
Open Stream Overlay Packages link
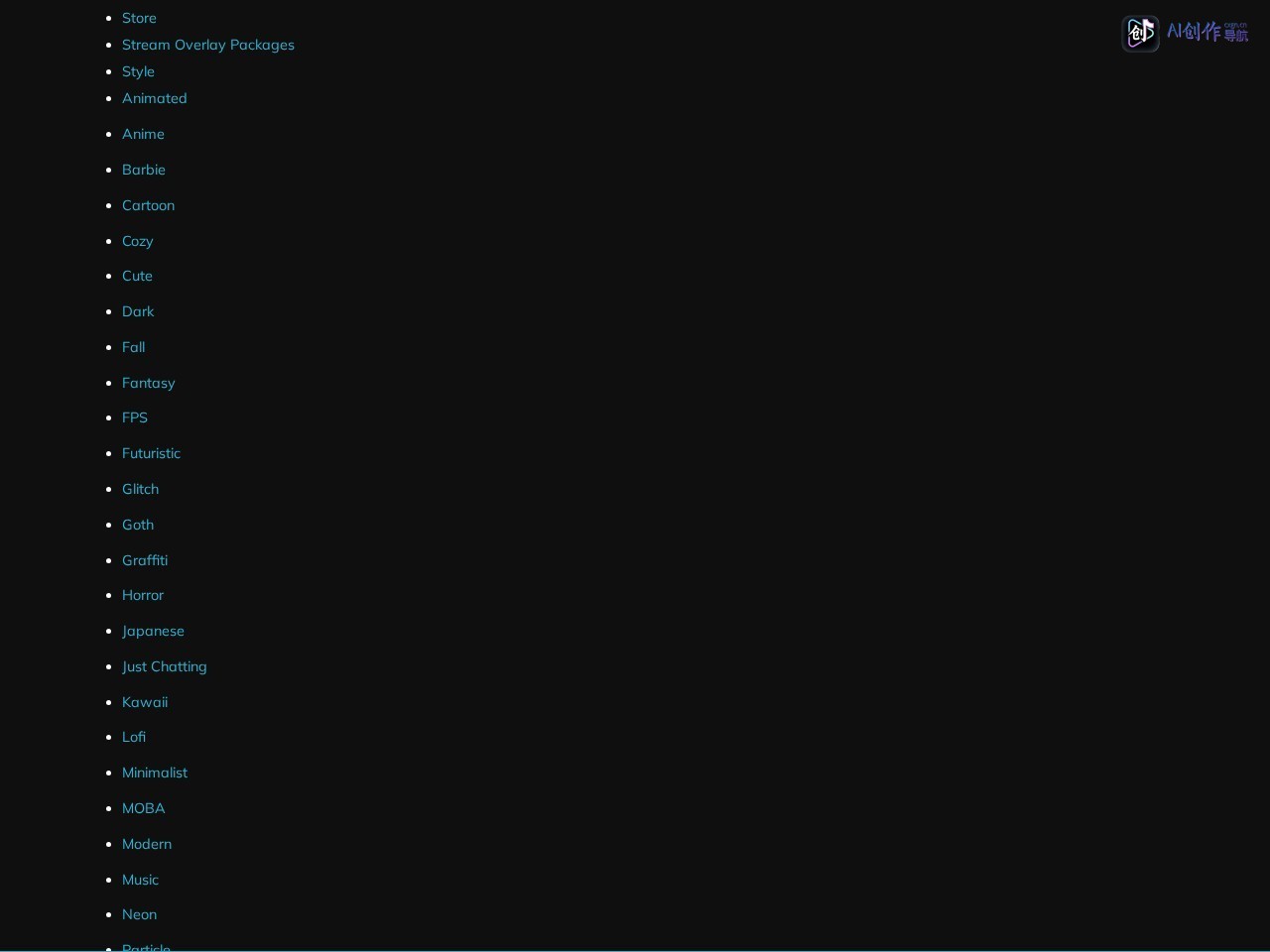point(208,45)
